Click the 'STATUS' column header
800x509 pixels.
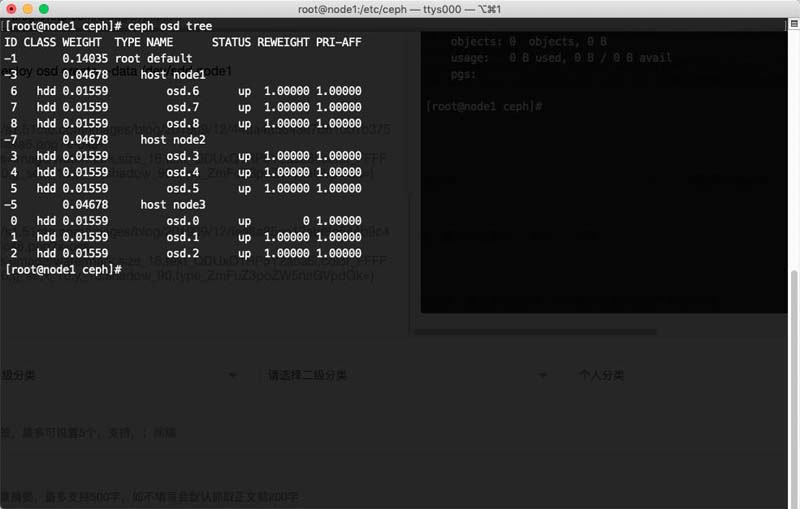(231, 42)
